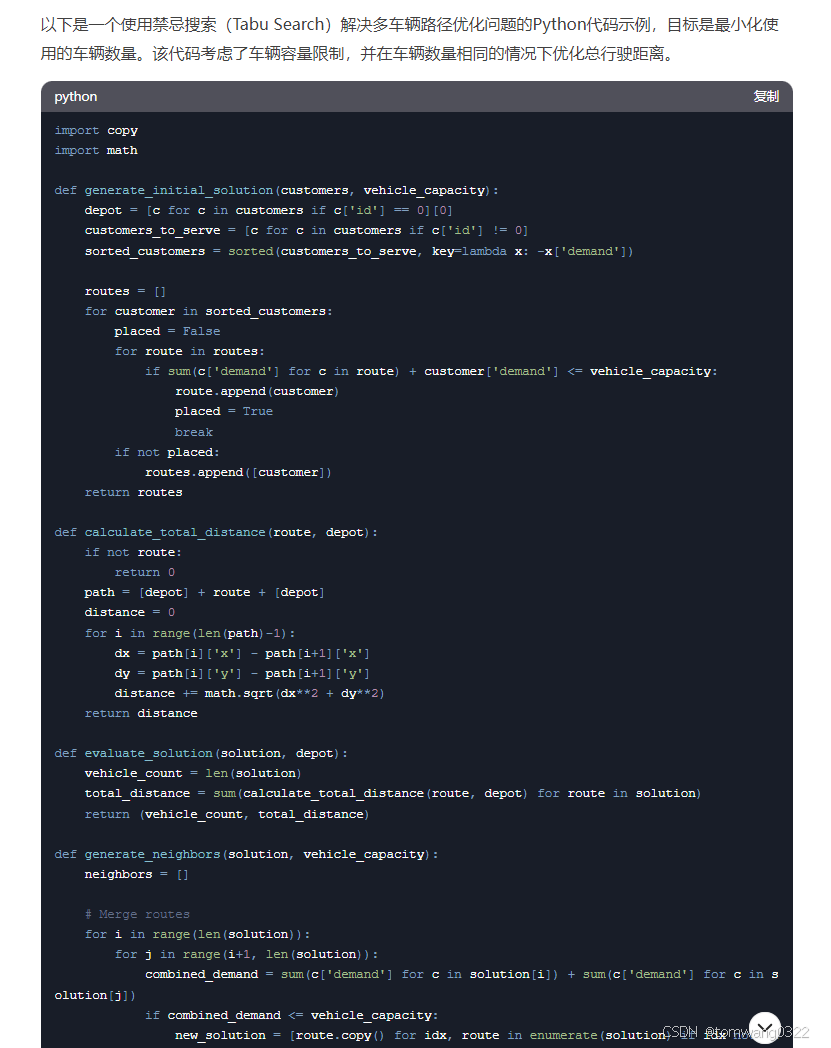This screenshot has height=1048, width=831.
Task: Click the '# Merge routes' comment
Action: (137, 915)
